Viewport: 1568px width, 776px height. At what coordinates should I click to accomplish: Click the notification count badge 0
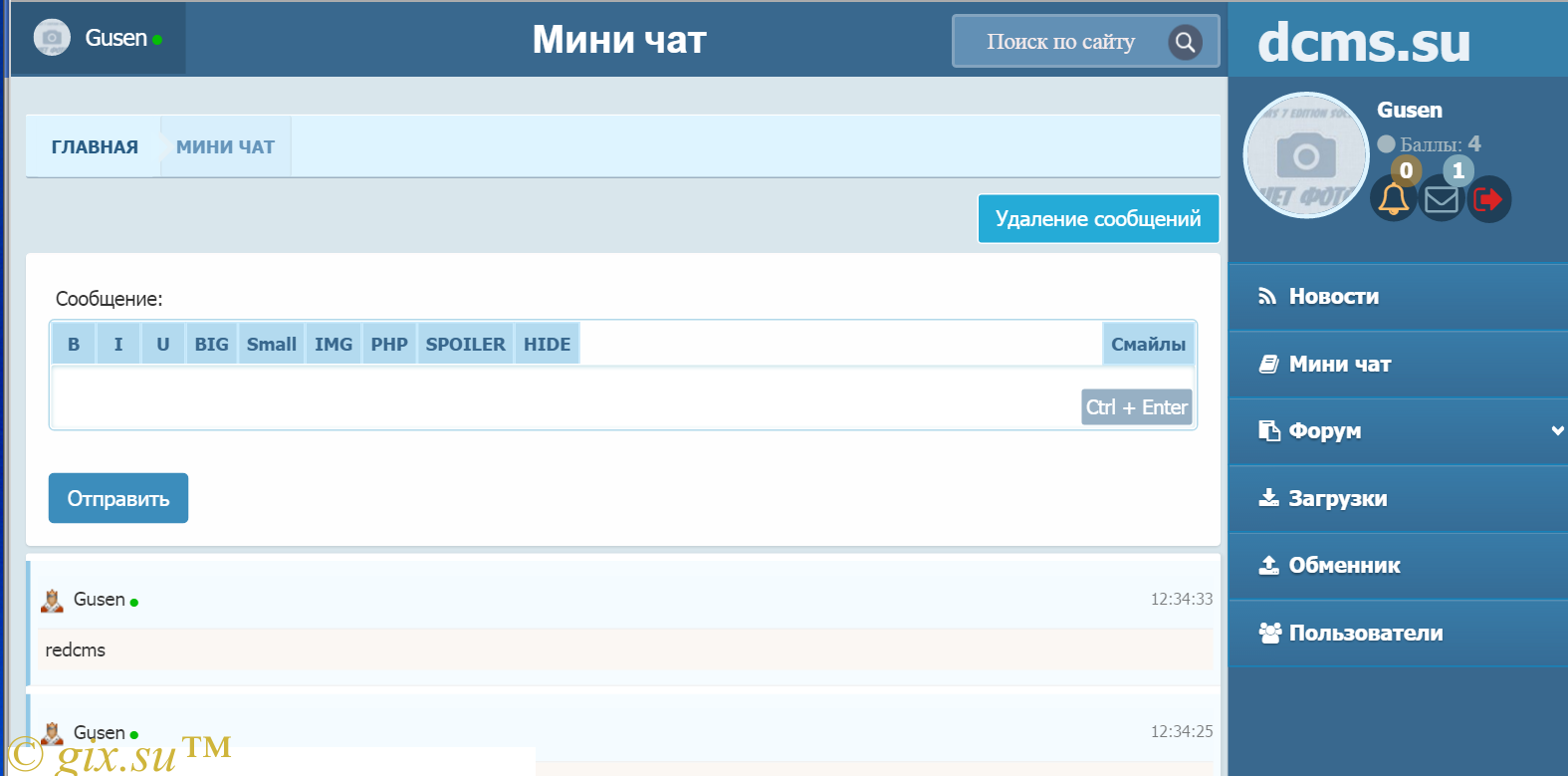[x=1406, y=170]
